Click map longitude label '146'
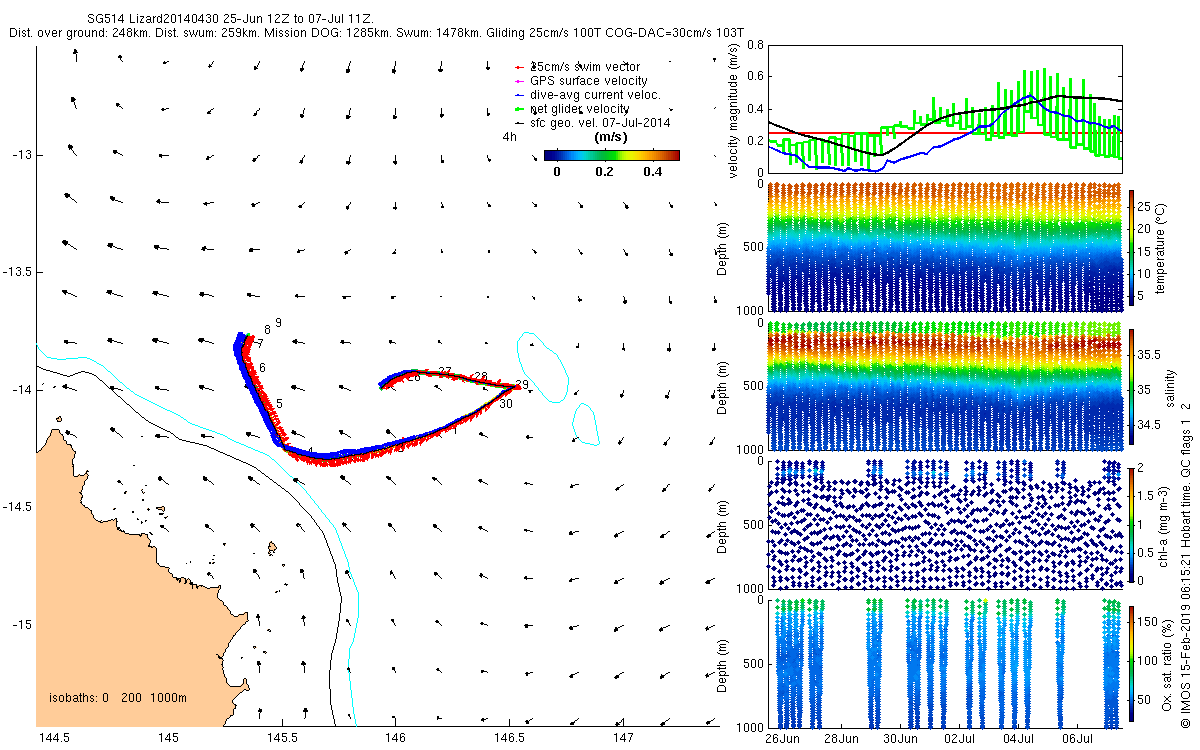Viewport: 1200px width, 750px height. point(395,738)
